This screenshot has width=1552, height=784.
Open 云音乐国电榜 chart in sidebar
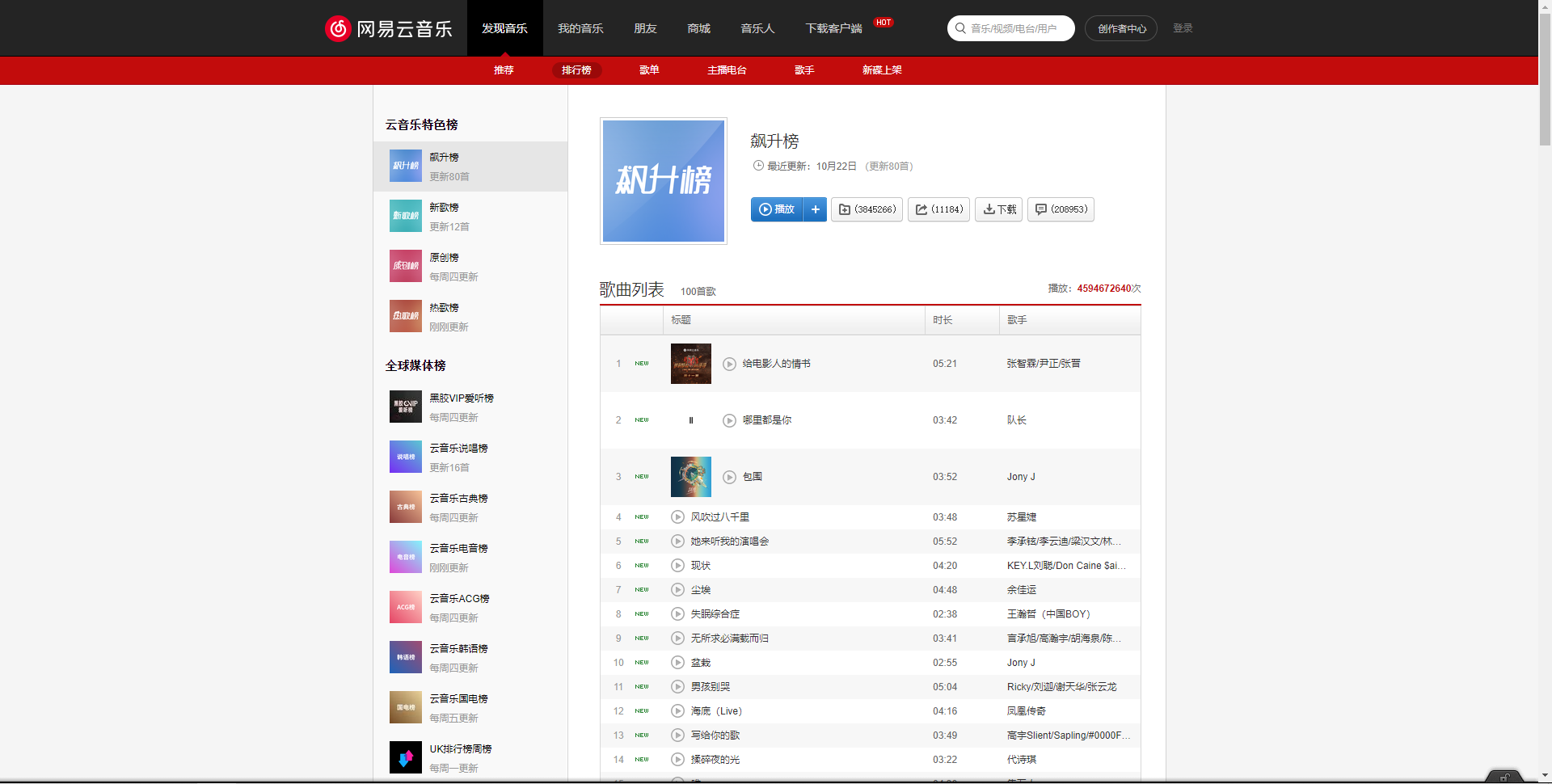[470, 708]
